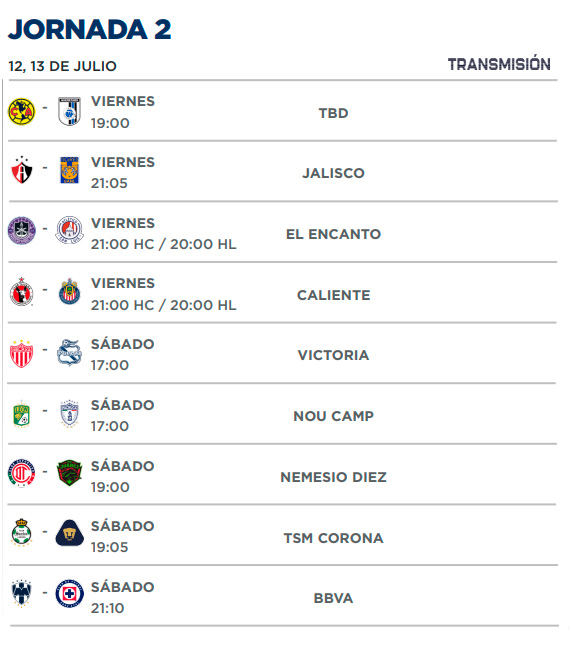This screenshot has height=645, width=571.
Task: Select the Toluca red logo
Action: (x=21, y=473)
